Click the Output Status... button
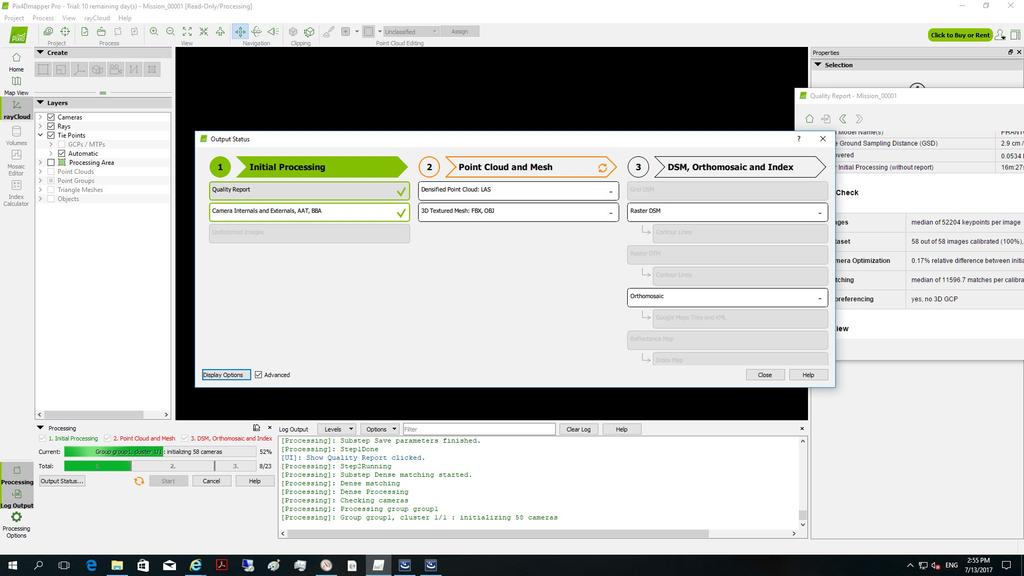The width and height of the screenshot is (1024, 576). pyautogui.click(x=61, y=481)
